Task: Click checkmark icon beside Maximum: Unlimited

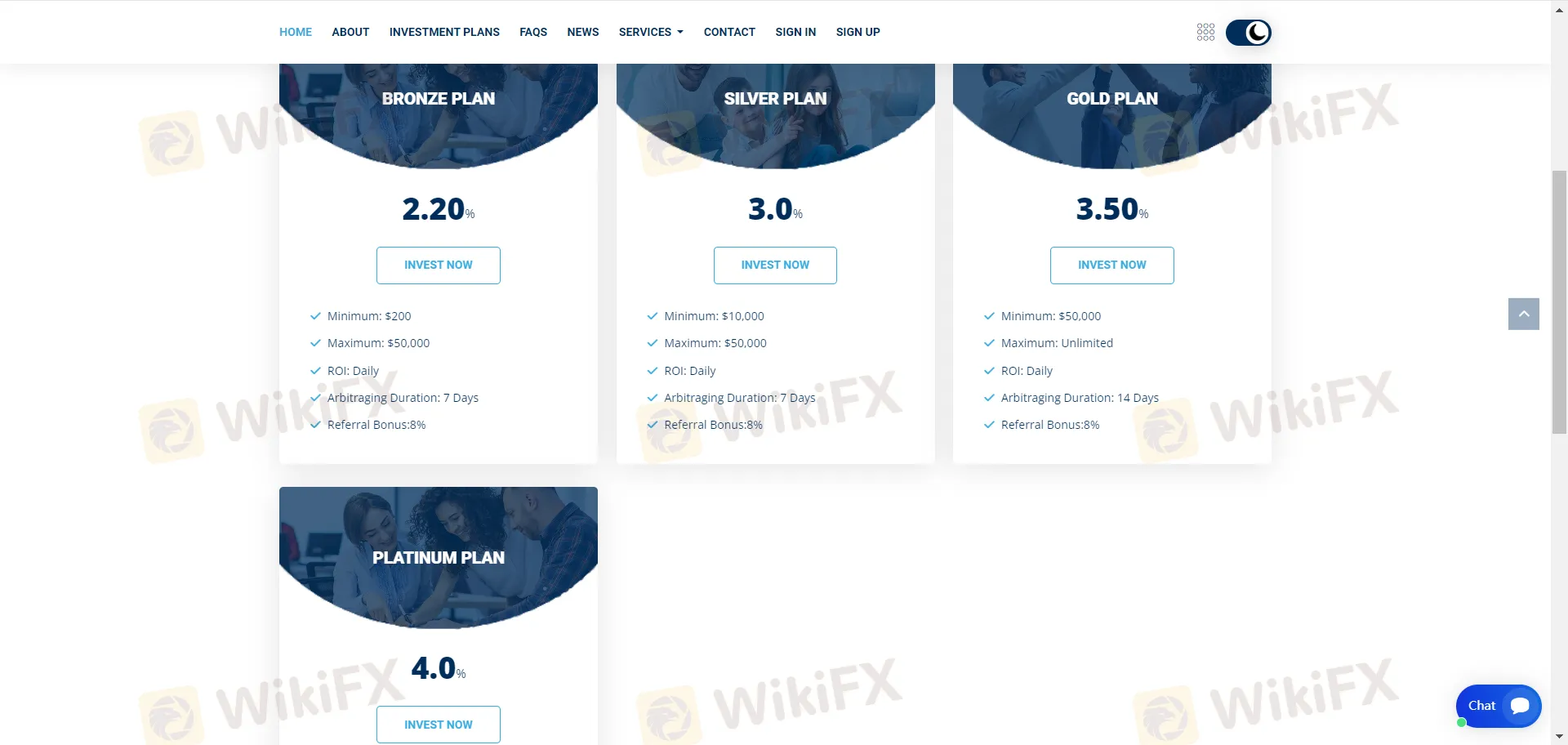Action: pos(989,343)
